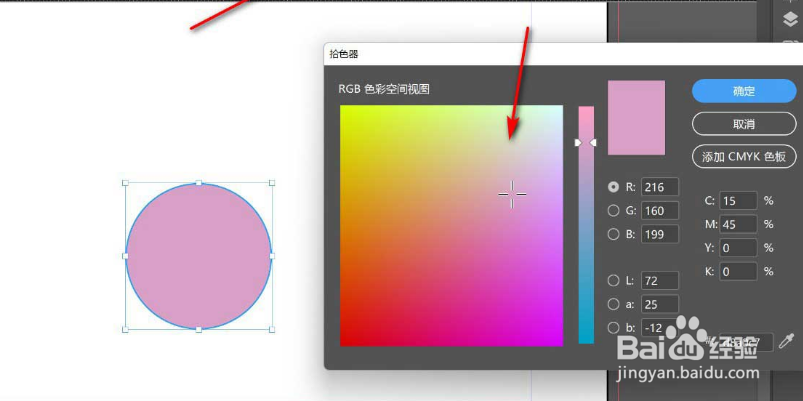803x401 pixels.
Task: Select the pink circle on the canvas
Action: (199, 256)
